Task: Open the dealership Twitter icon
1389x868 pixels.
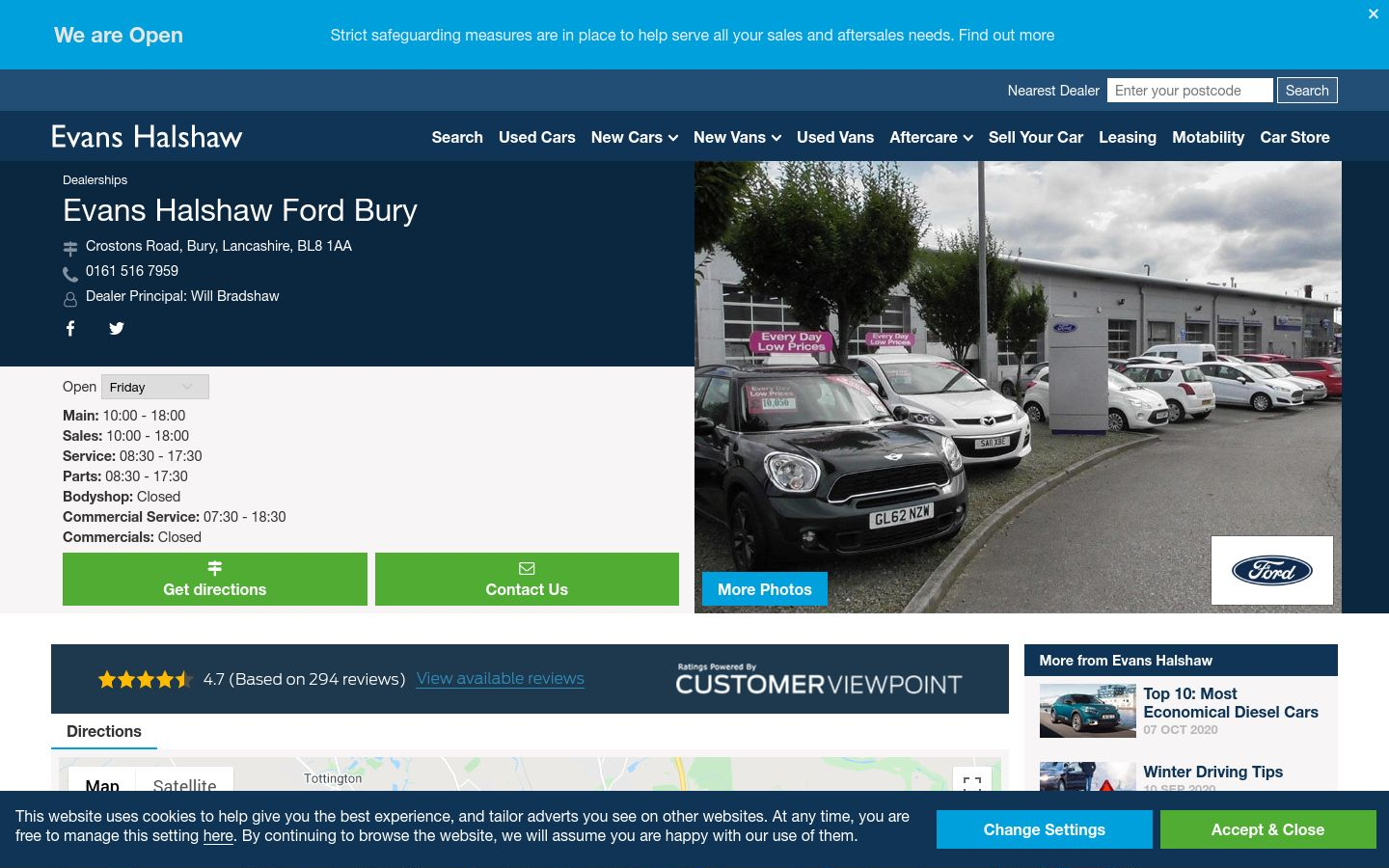Action: click(x=117, y=329)
